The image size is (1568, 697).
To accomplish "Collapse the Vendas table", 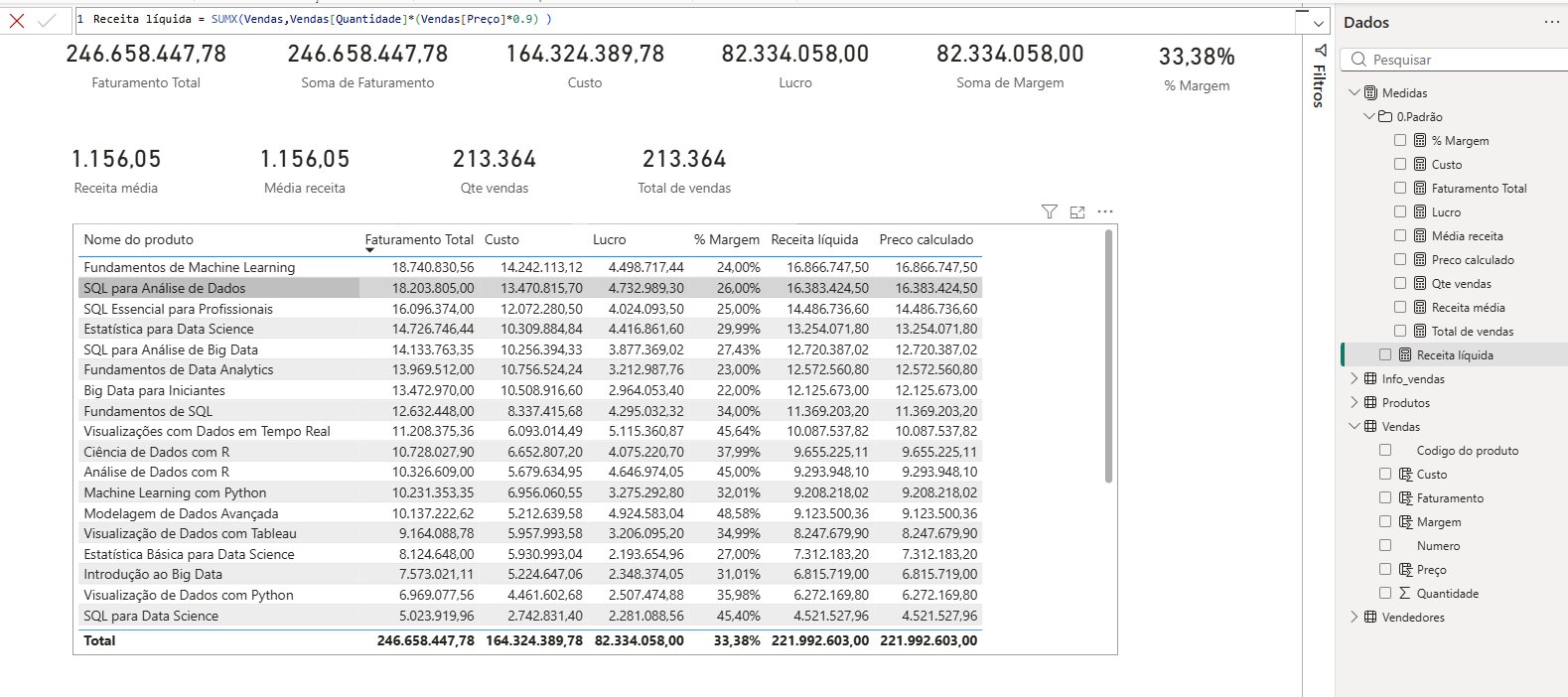I will [x=1354, y=426].
